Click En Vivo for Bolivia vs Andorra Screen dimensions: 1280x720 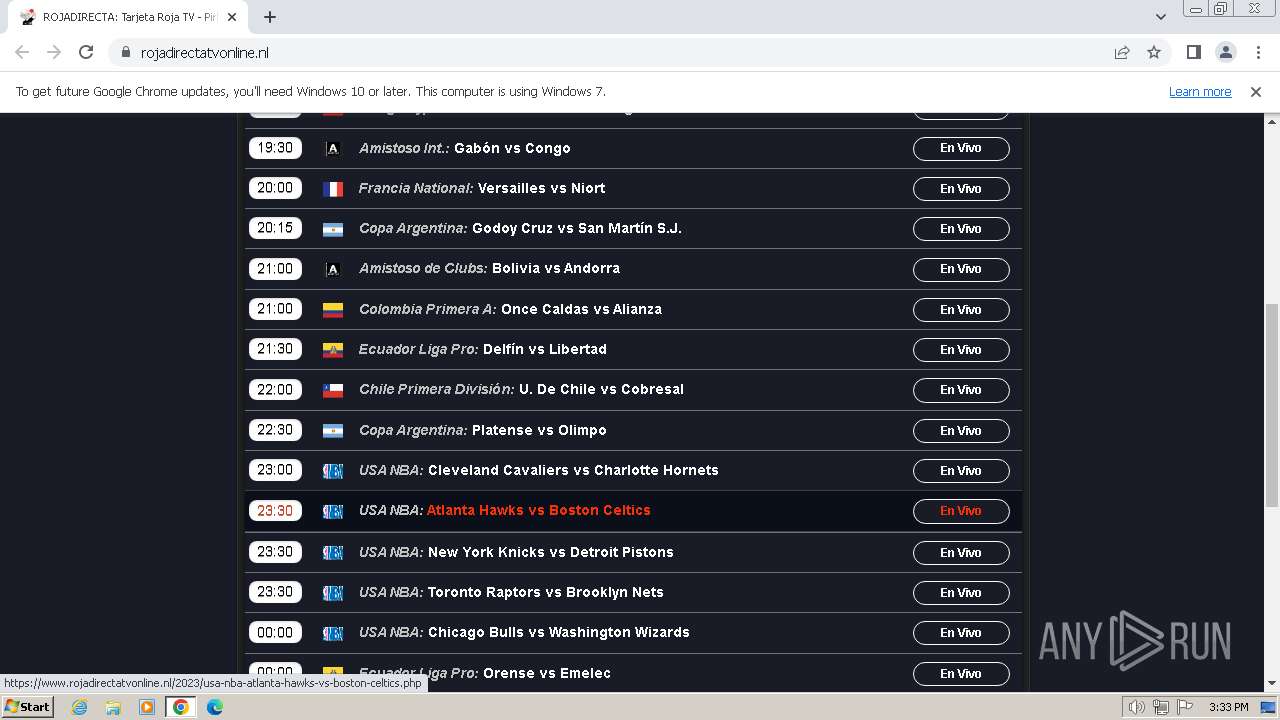[961, 269]
